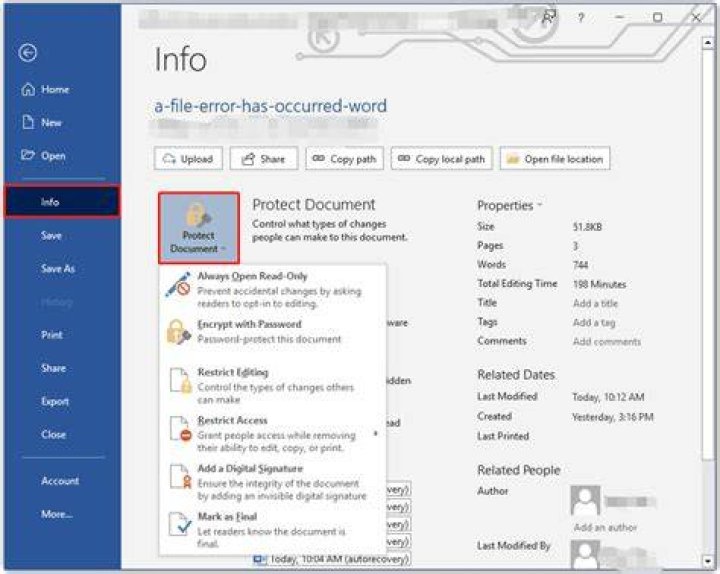Click the Upload button label

coord(197,159)
